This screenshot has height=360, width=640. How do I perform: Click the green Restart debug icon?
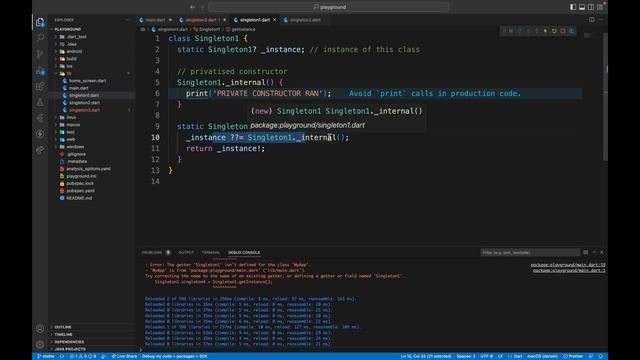click(x=554, y=31)
